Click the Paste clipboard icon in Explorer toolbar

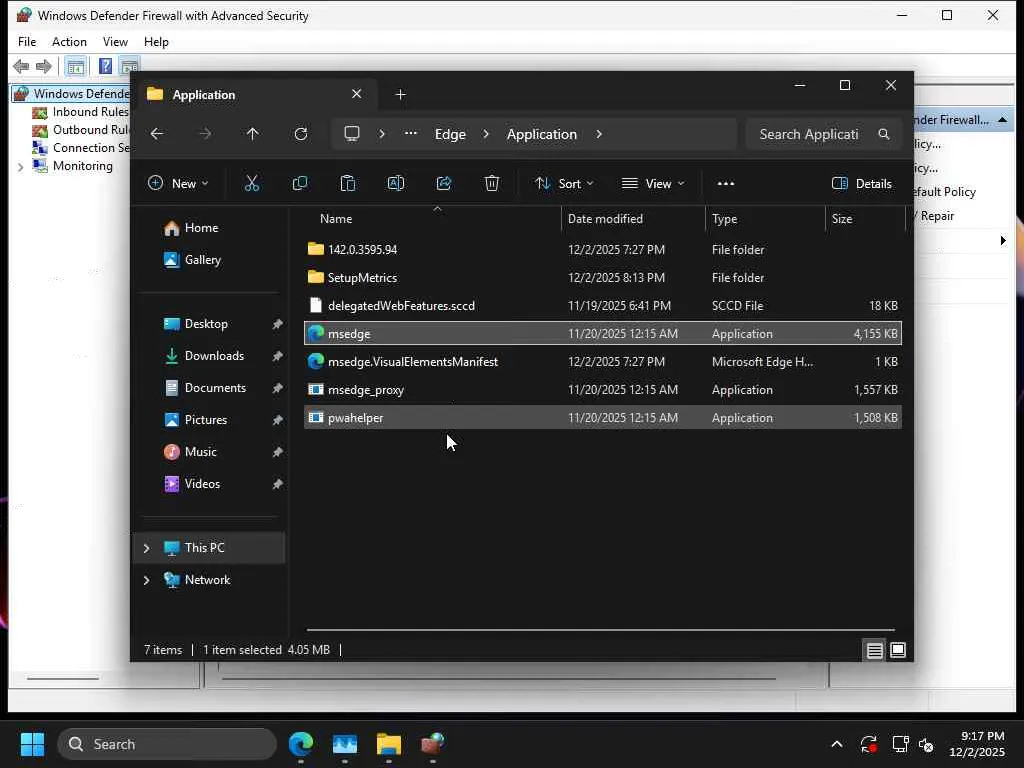click(x=347, y=184)
